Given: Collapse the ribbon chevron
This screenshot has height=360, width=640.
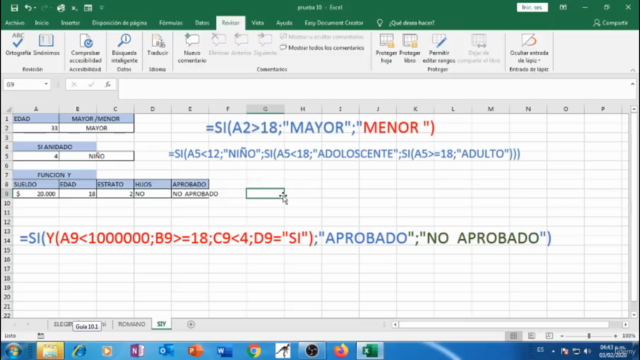Looking at the screenshot, I should [x=632, y=70].
